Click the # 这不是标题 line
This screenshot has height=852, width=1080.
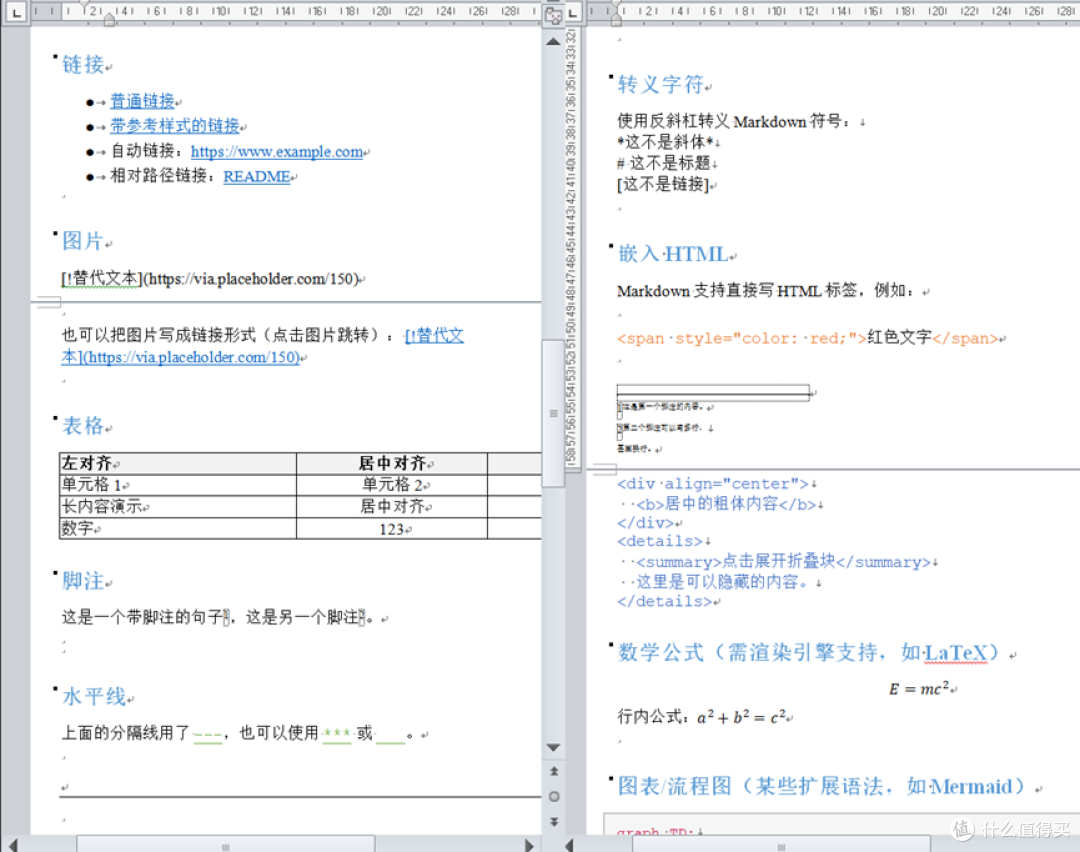pyautogui.click(x=664, y=163)
